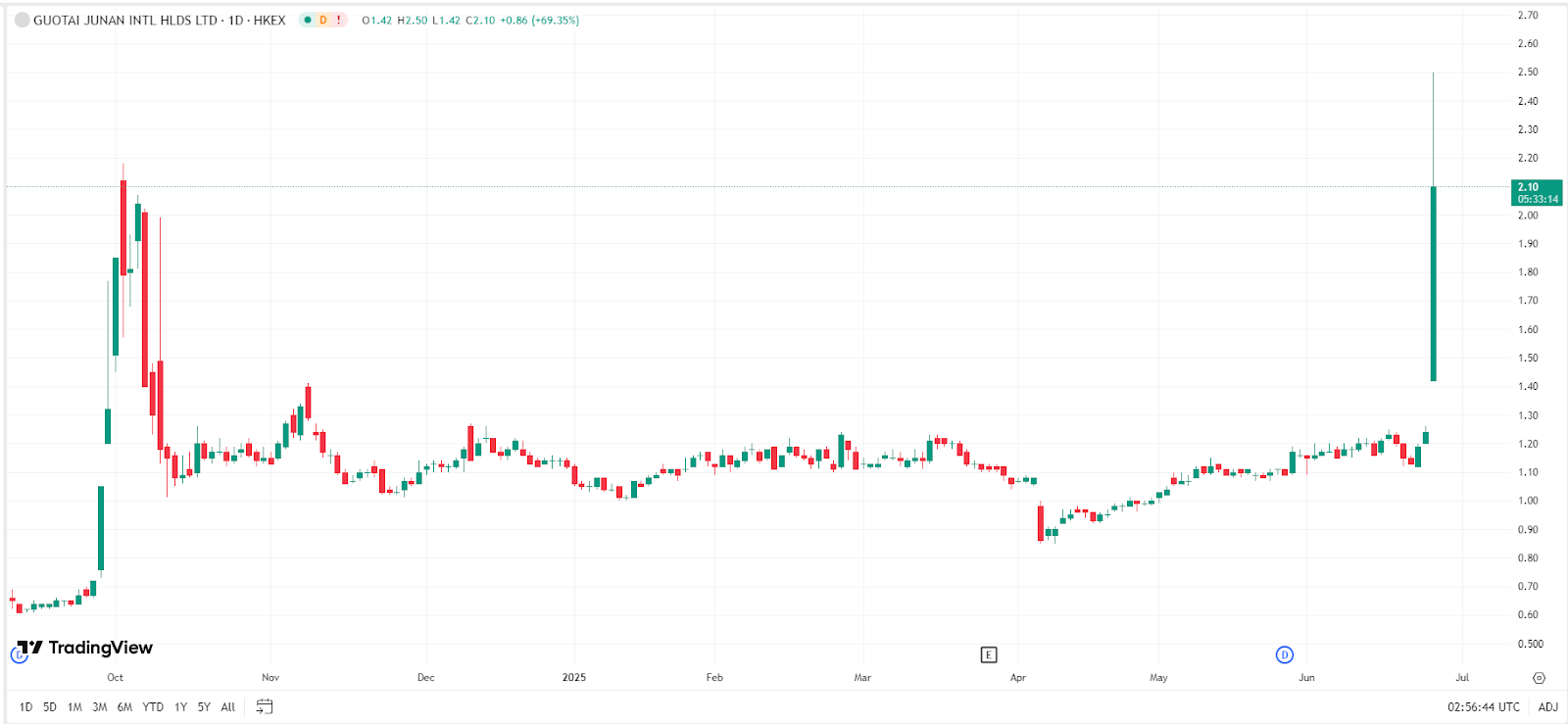1568x724 pixels.
Task: Click the E earnings marker on the chart
Action: (989, 654)
